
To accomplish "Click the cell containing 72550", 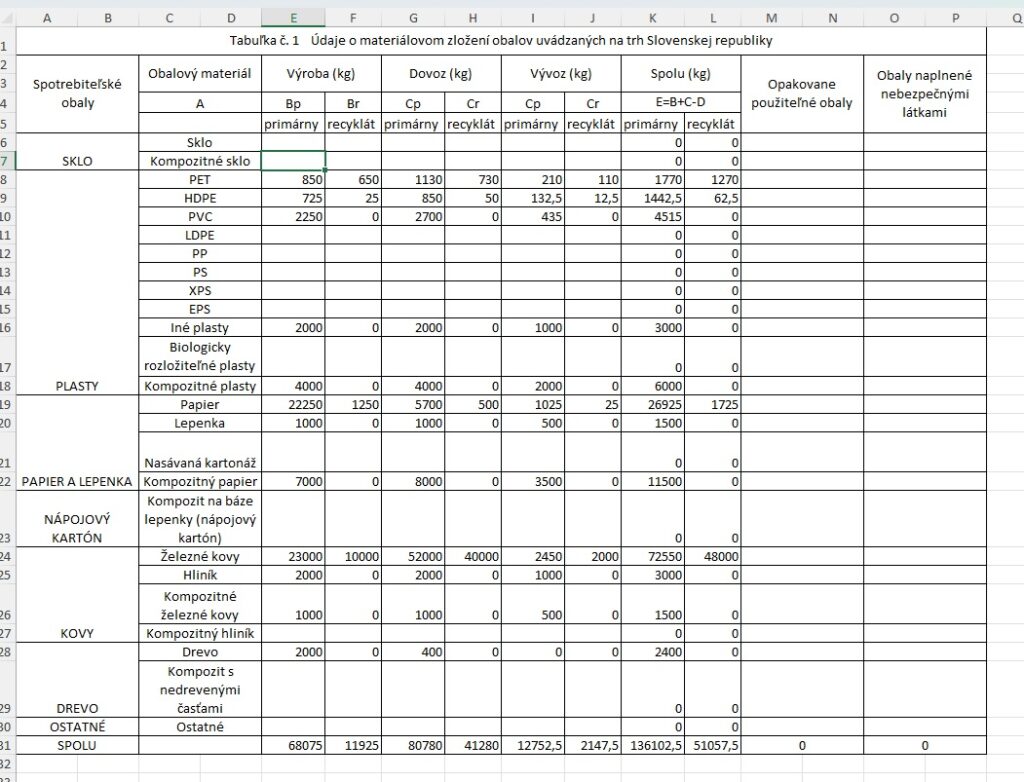I will tap(652, 556).
